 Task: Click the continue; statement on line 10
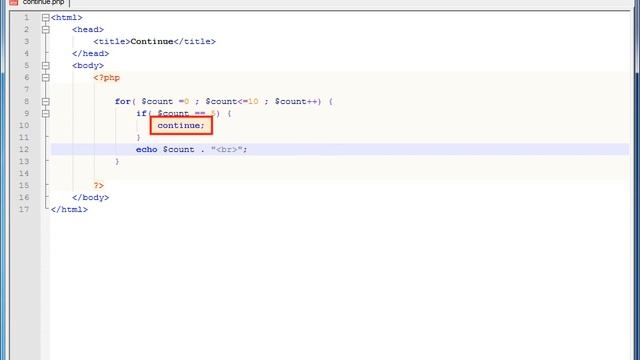(181, 125)
